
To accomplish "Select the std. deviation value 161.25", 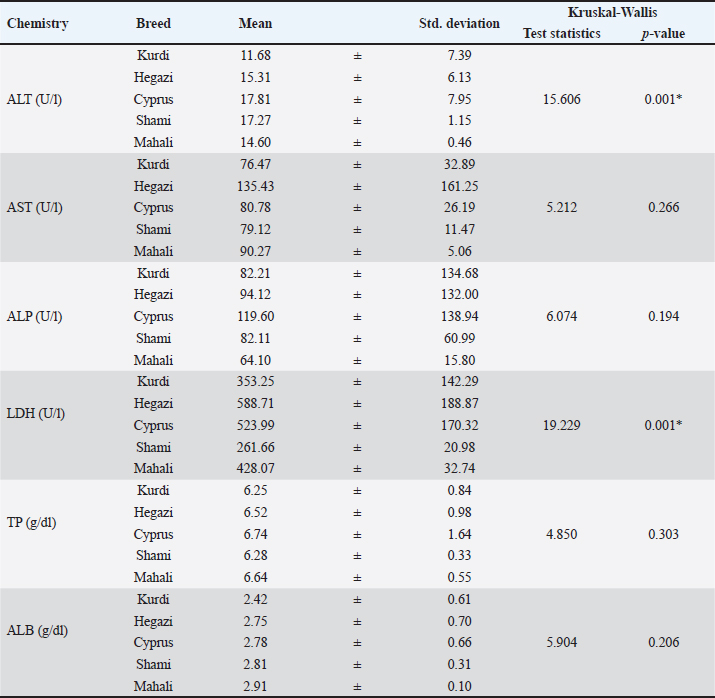I will [459, 186].
